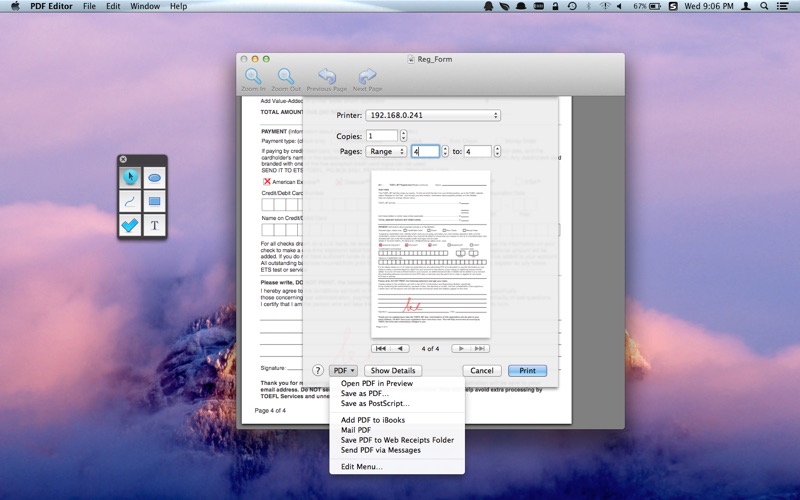Click the page-from stepper arrows
The height and width of the screenshot is (500, 800).
click(x=445, y=151)
